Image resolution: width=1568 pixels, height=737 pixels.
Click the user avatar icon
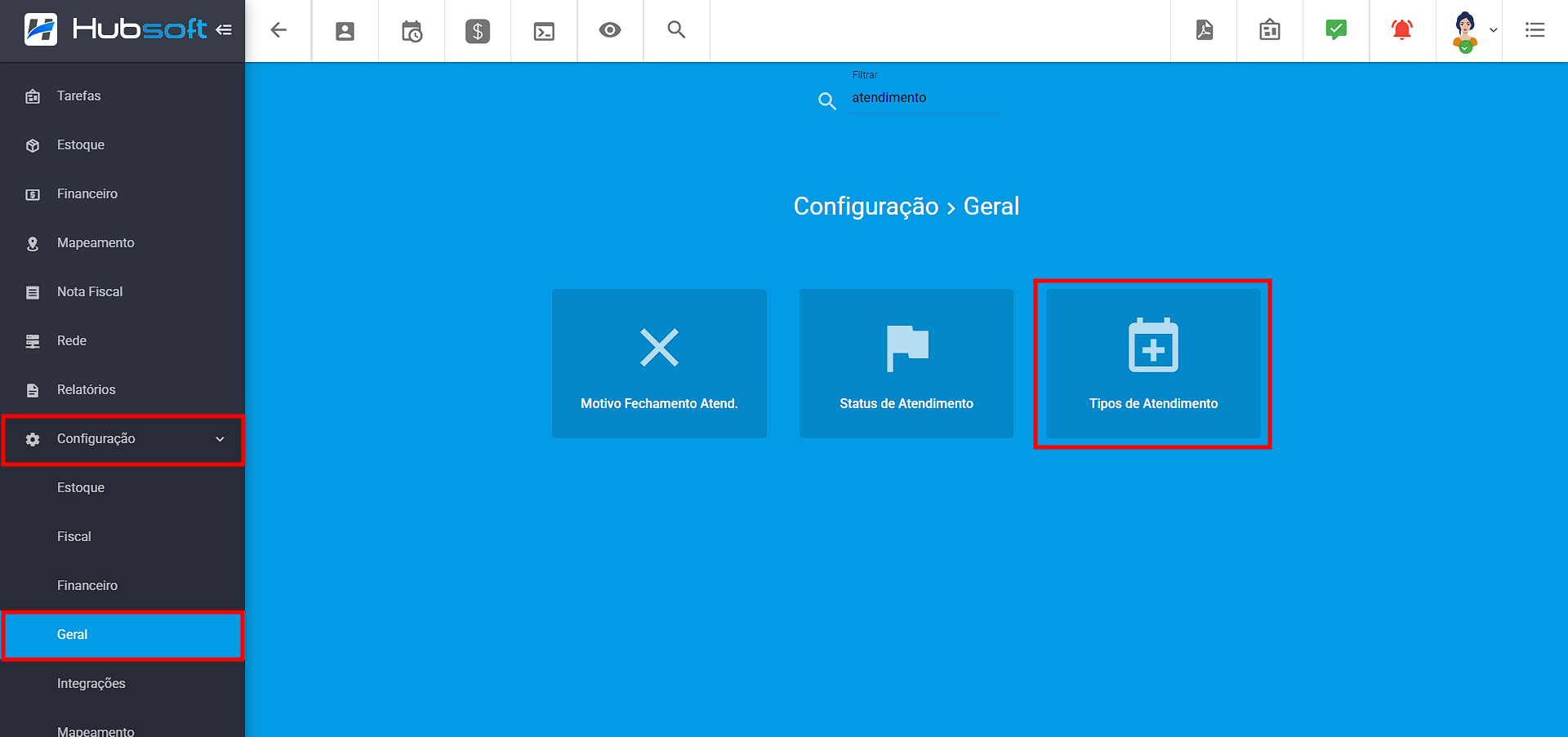click(x=1465, y=32)
